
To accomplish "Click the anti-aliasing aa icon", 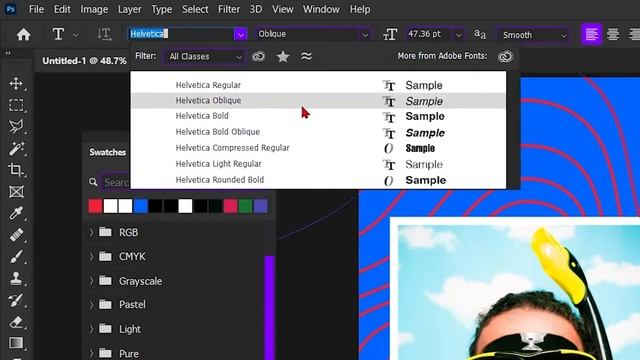I will coord(480,34).
